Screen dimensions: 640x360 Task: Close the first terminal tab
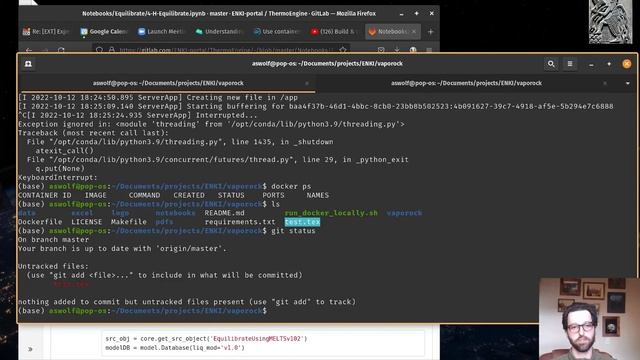(x=307, y=83)
